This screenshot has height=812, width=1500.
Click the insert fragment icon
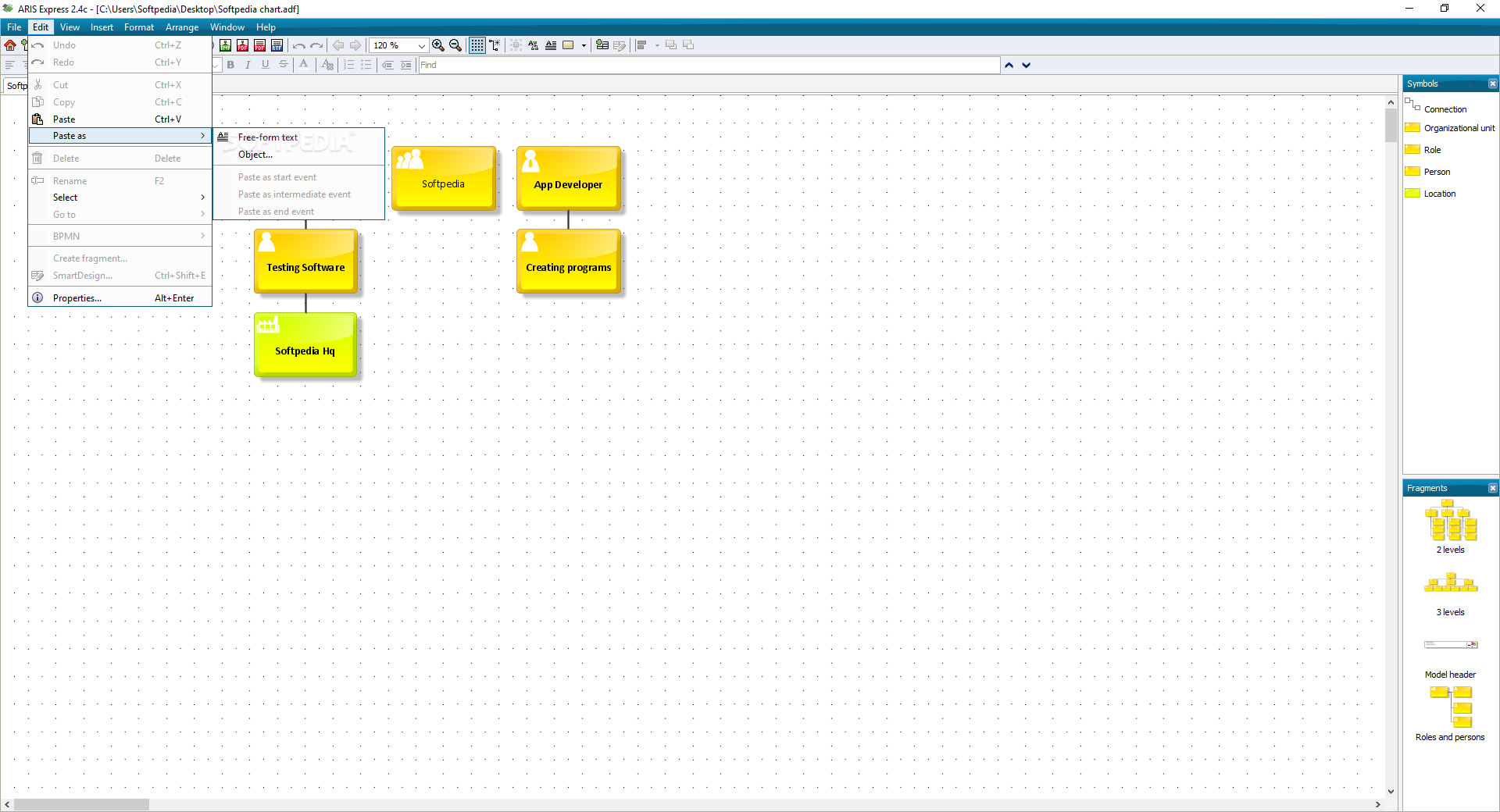[x=602, y=45]
